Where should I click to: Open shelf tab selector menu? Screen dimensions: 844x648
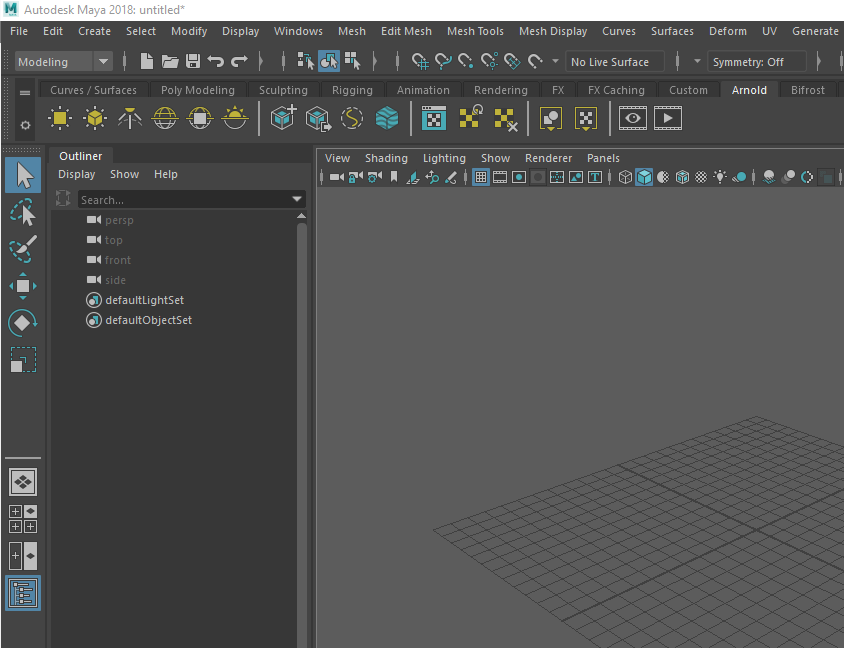tap(25, 93)
